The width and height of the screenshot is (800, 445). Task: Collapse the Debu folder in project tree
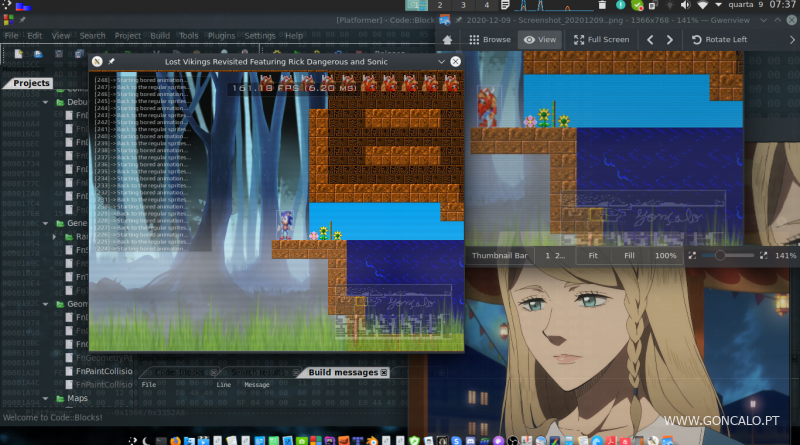tap(45, 102)
